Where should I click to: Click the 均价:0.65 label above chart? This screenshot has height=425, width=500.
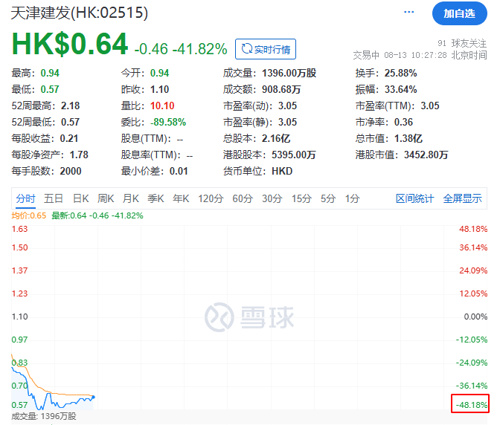point(29,216)
